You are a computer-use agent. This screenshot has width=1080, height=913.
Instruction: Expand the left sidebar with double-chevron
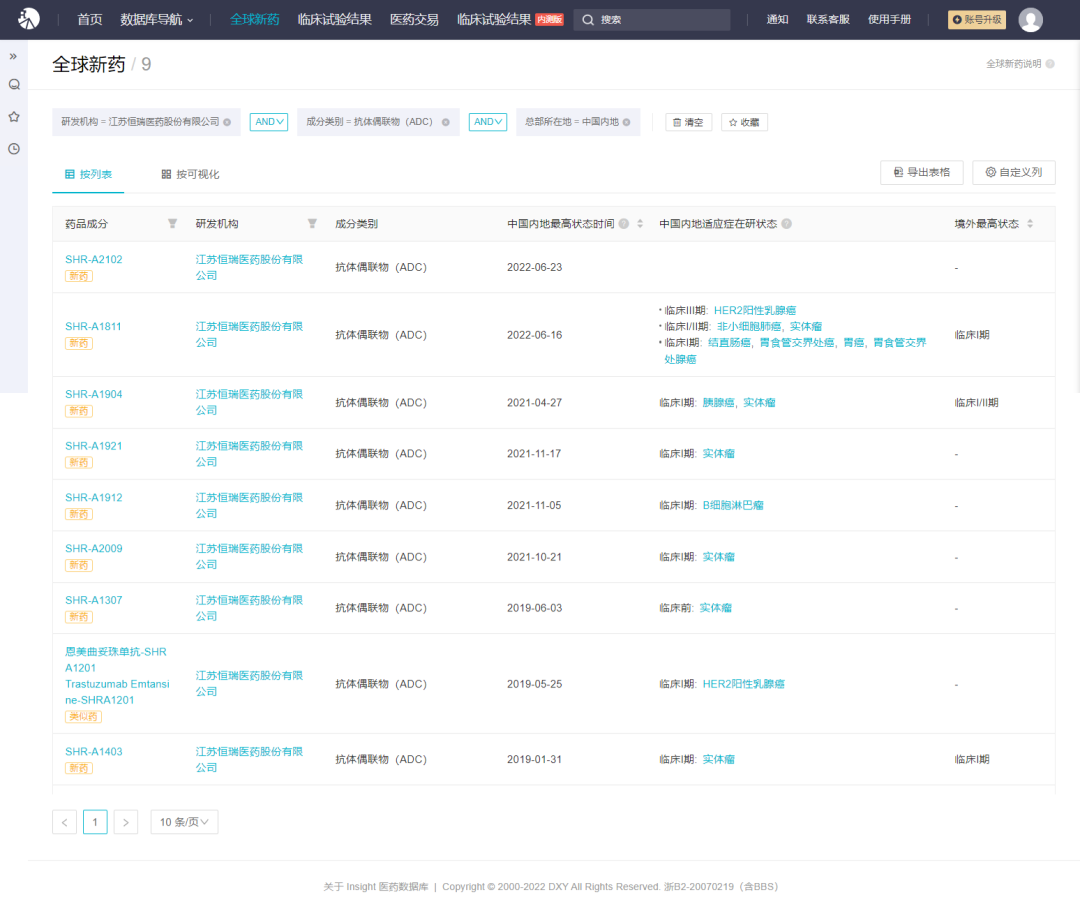[x=13, y=56]
